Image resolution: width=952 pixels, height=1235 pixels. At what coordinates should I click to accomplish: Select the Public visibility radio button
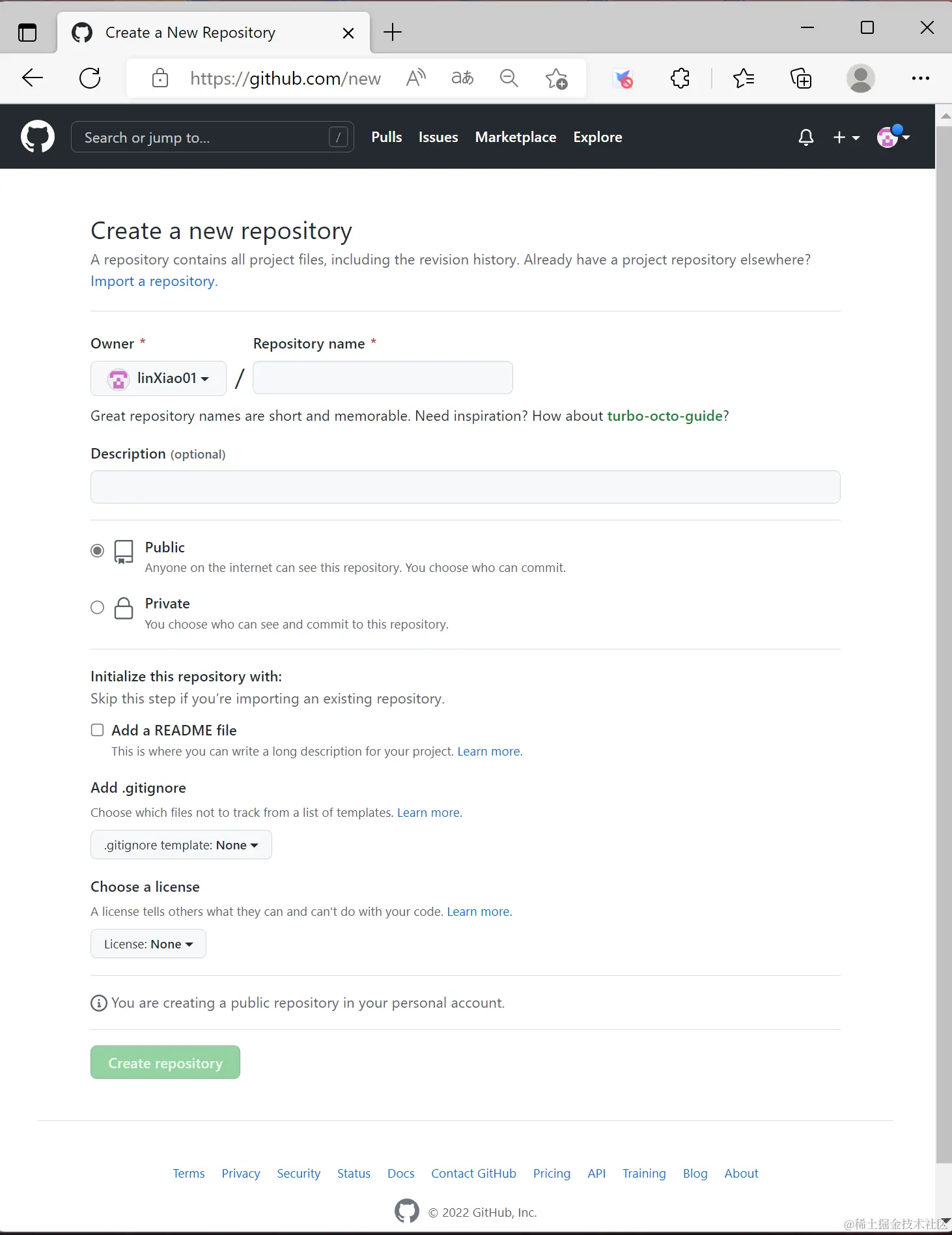(97, 551)
